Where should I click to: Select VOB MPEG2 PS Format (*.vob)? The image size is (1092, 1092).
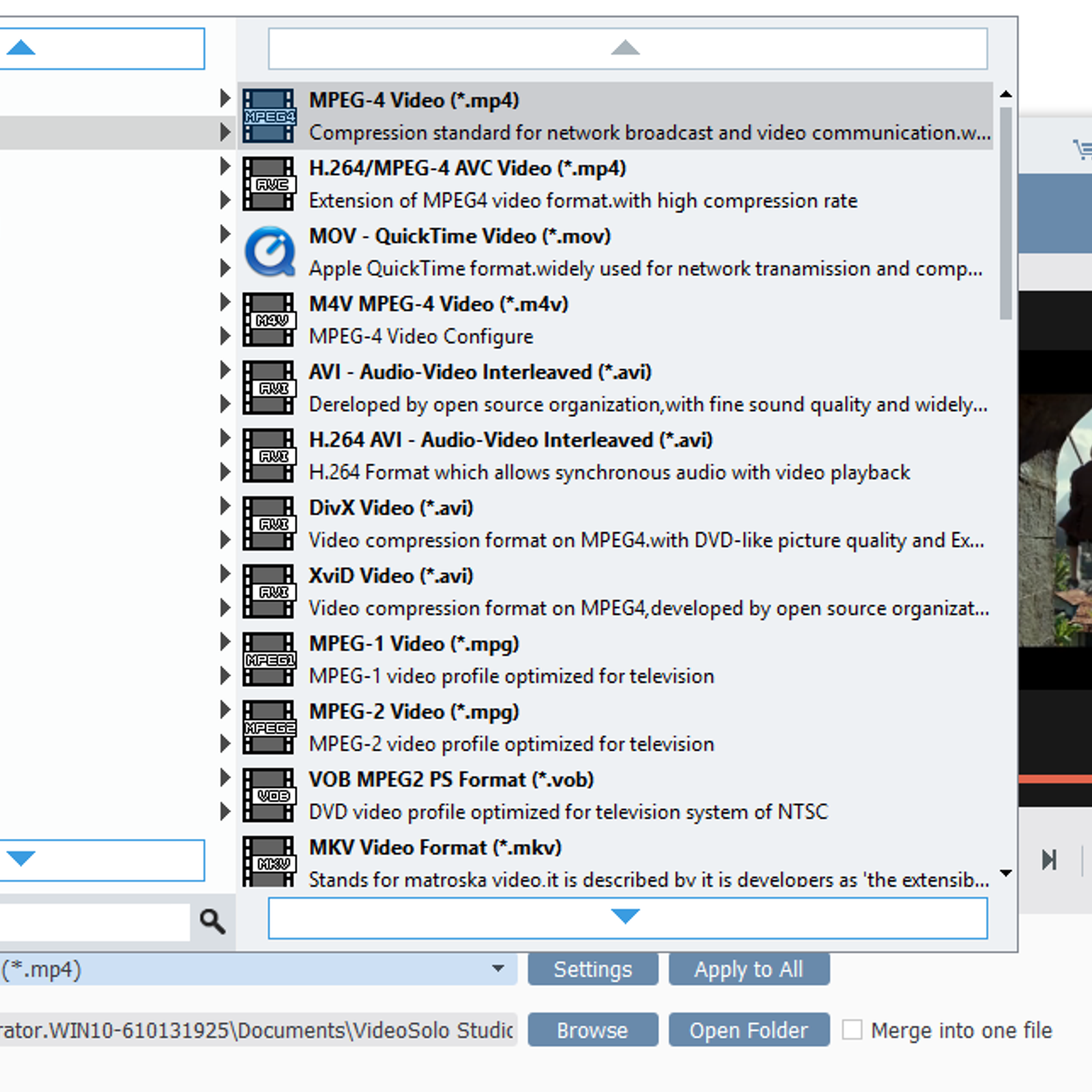click(616, 795)
